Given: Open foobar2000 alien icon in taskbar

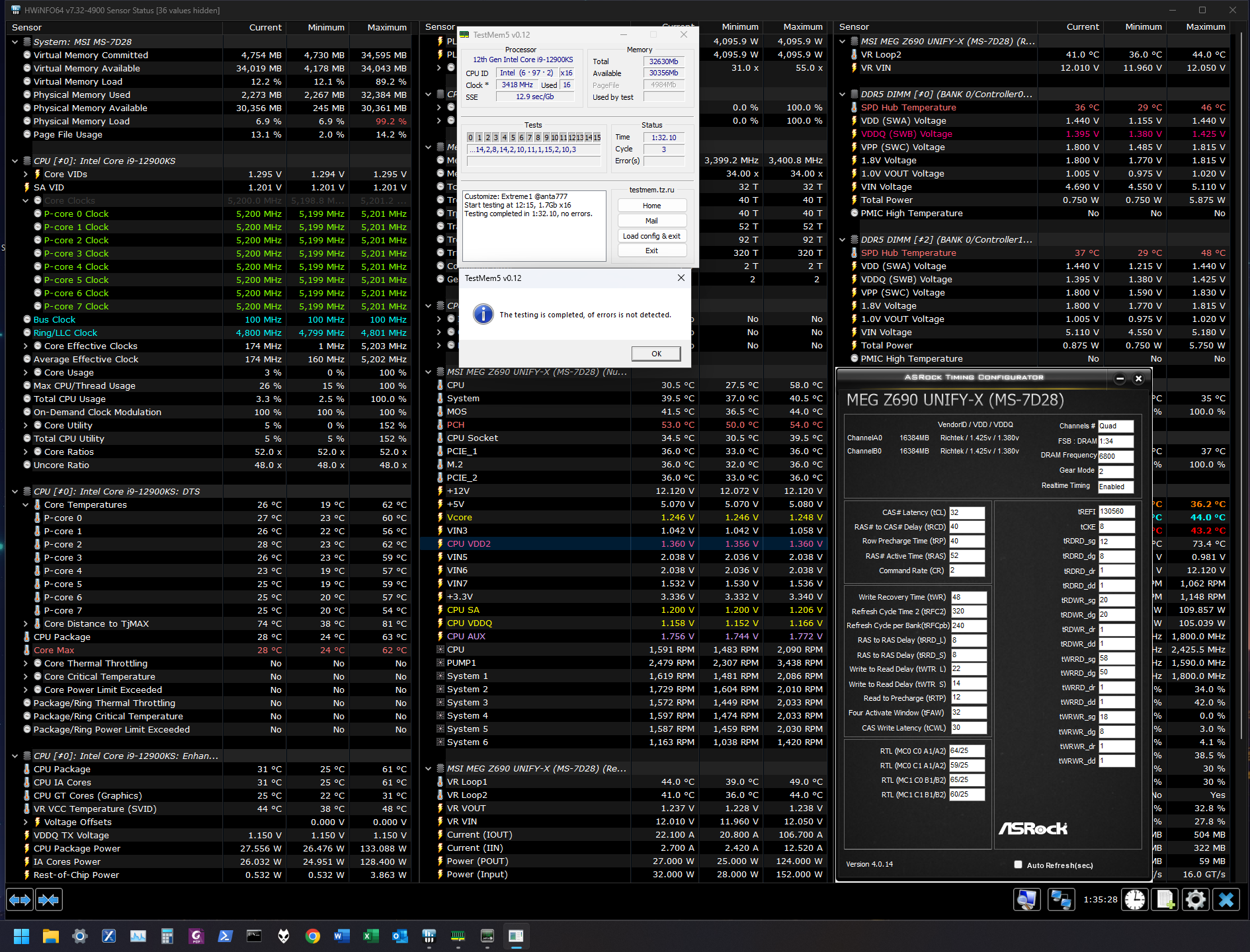Looking at the screenshot, I should coord(283,936).
